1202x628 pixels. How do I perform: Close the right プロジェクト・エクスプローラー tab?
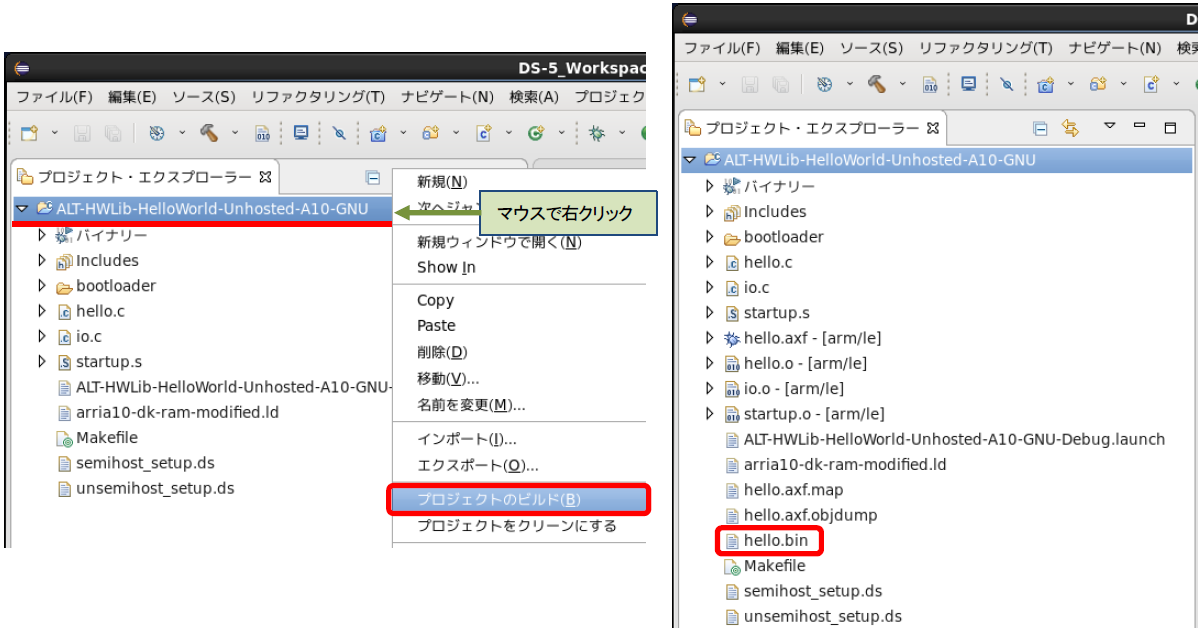tap(933, 128)
